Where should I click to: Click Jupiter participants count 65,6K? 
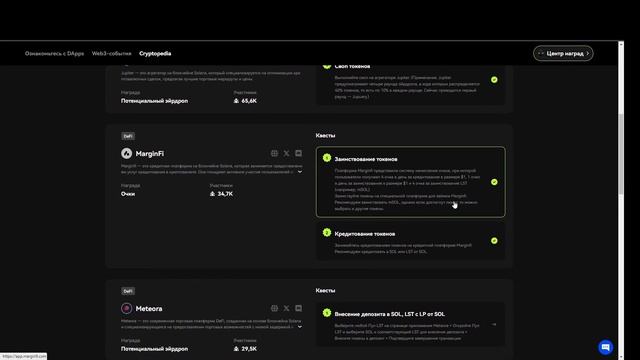[x=245, y=101]
